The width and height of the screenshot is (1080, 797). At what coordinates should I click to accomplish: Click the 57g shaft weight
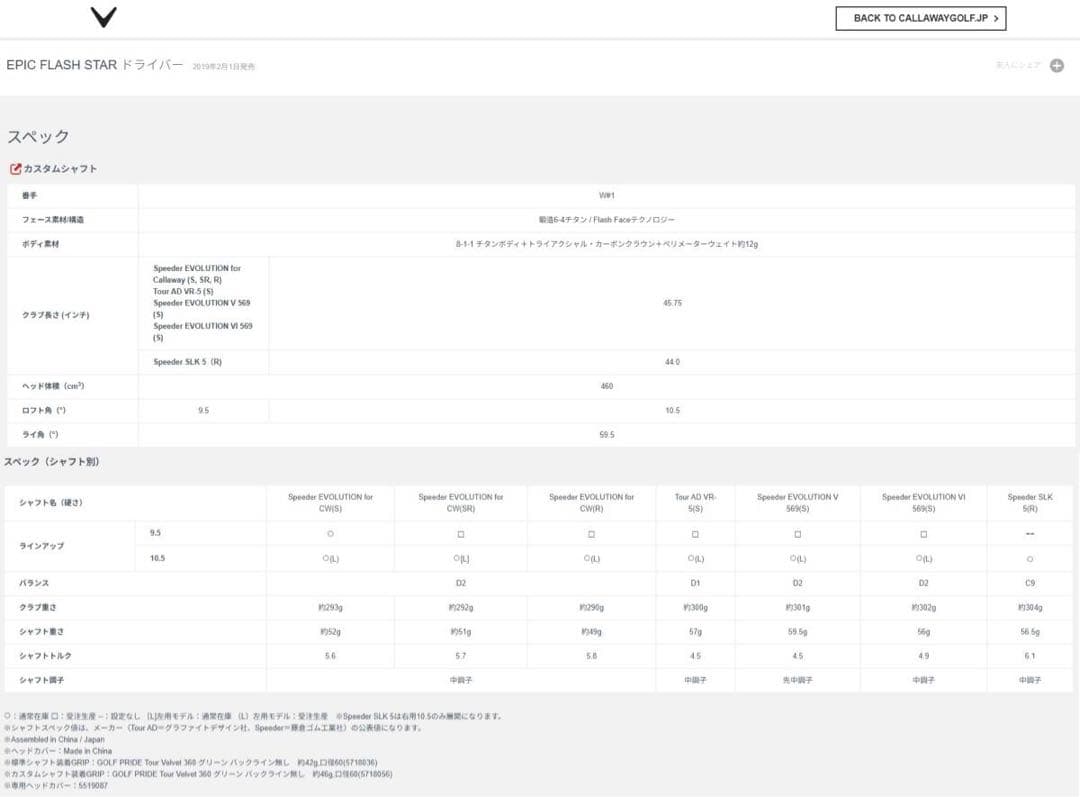click(x=695, y=632)
